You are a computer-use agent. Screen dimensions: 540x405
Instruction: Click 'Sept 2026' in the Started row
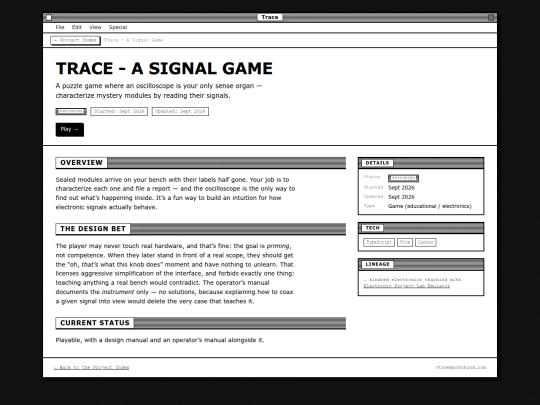click(401, 188)
